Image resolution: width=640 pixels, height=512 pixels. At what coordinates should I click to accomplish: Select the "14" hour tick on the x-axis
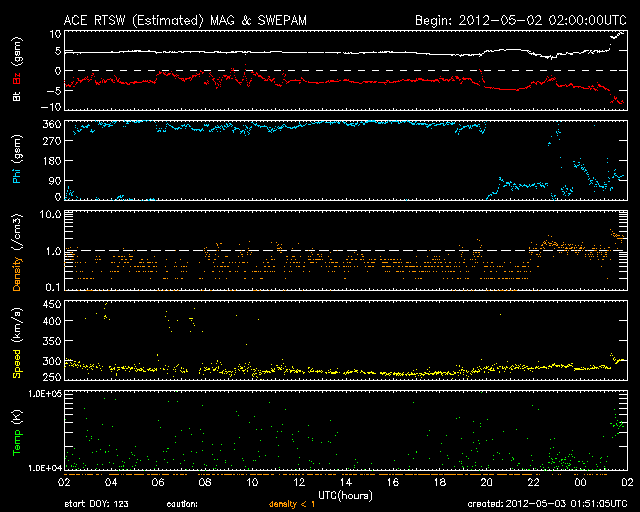346,482
